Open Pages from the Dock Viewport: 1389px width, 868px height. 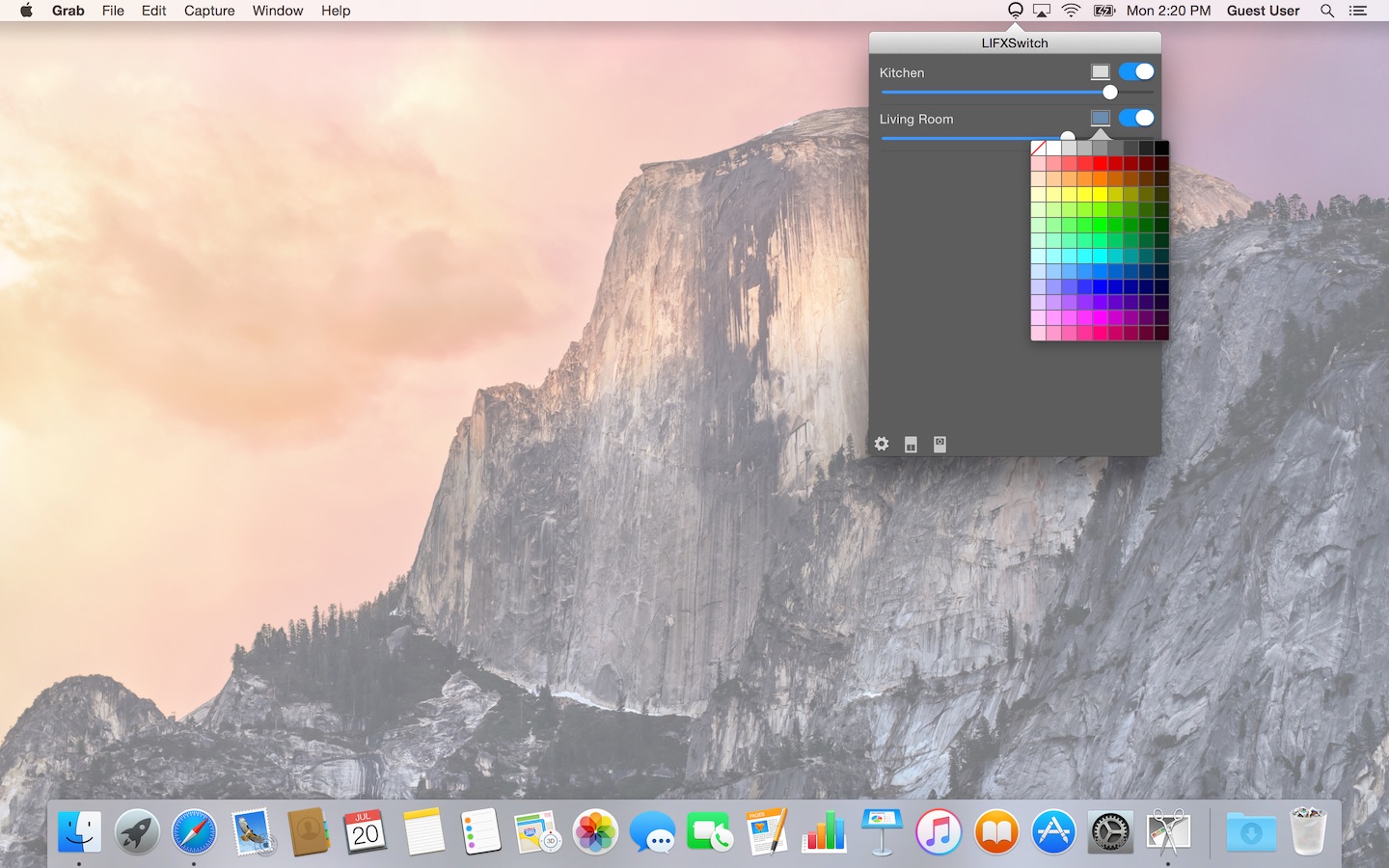[x=767, y=831]
